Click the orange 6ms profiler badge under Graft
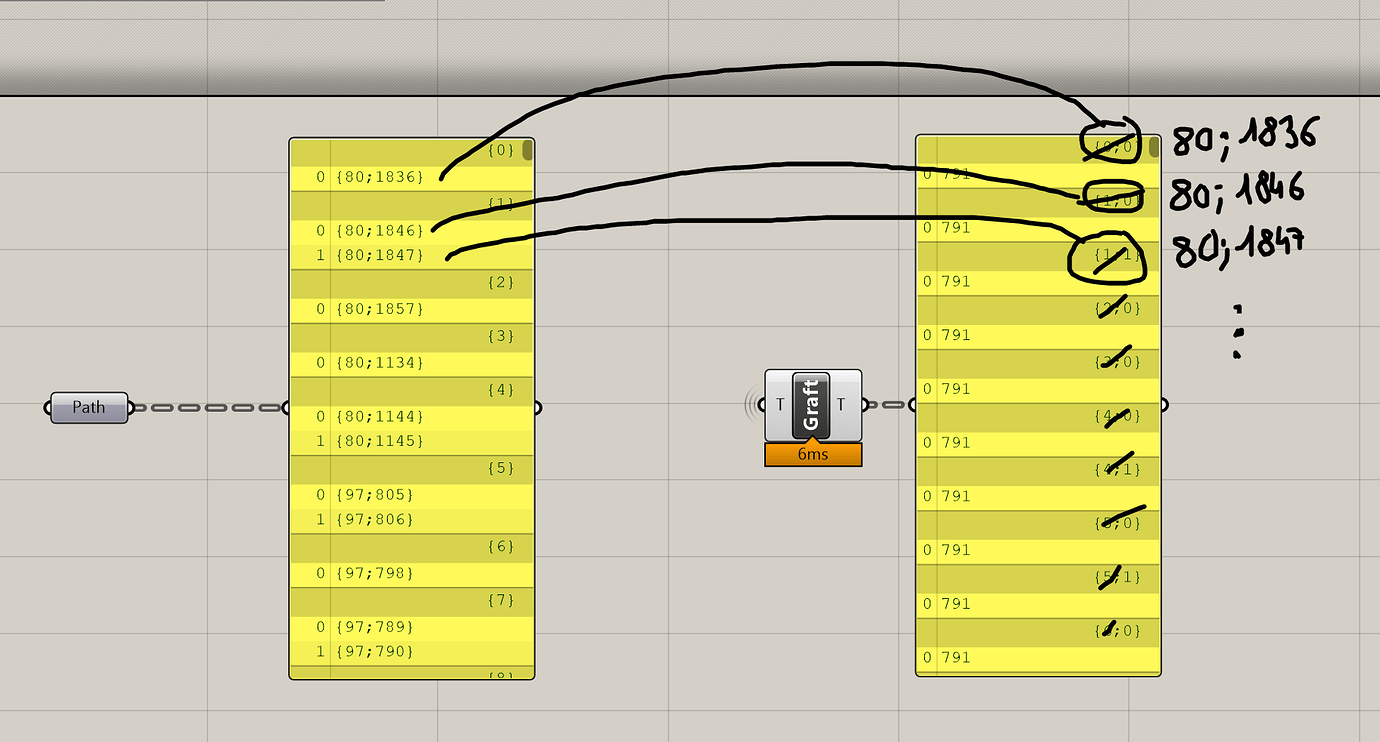 tap(812, 455)
